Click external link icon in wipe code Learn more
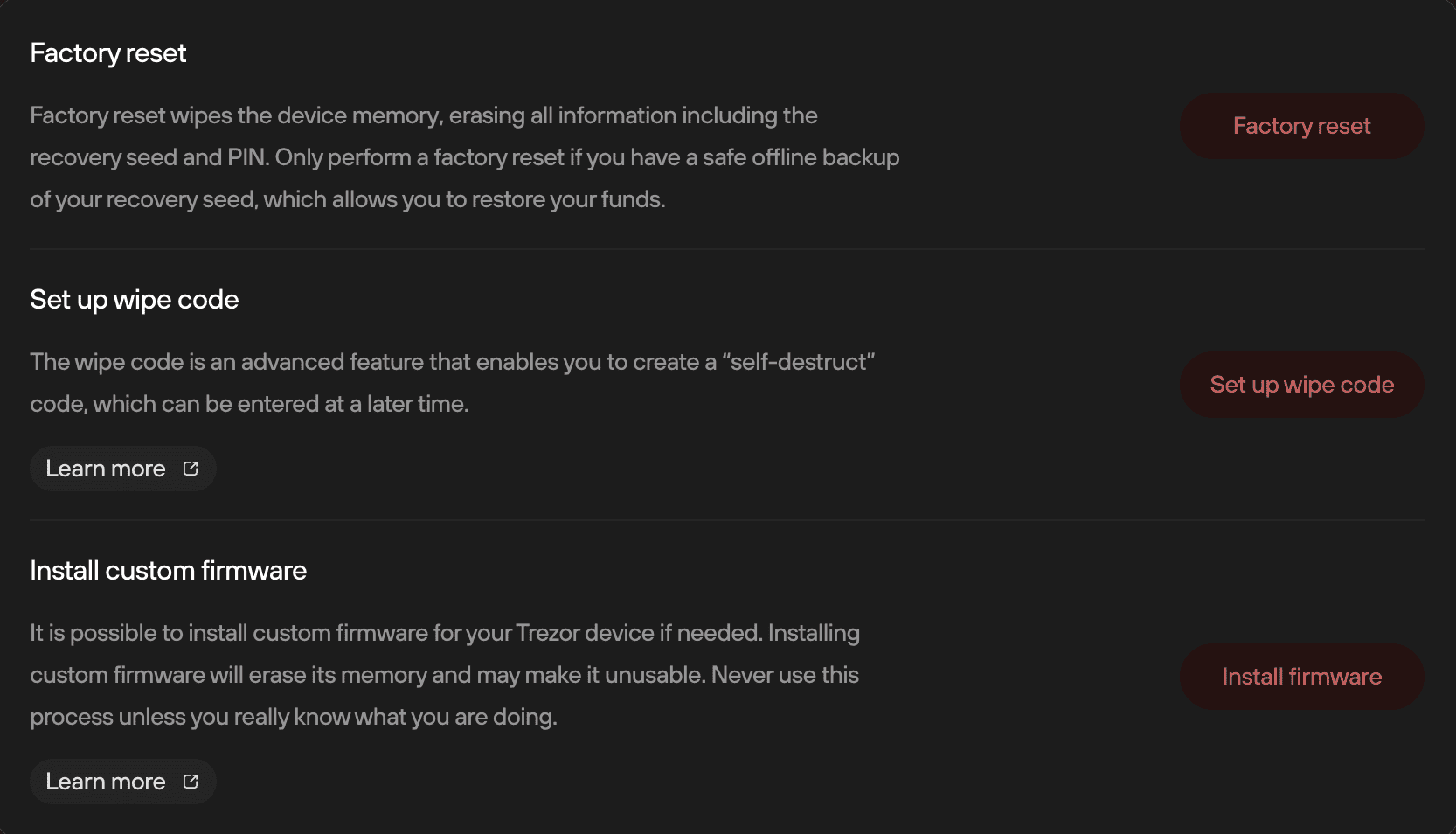Viewport: 1456px width, 834px height. pos(191,469)
